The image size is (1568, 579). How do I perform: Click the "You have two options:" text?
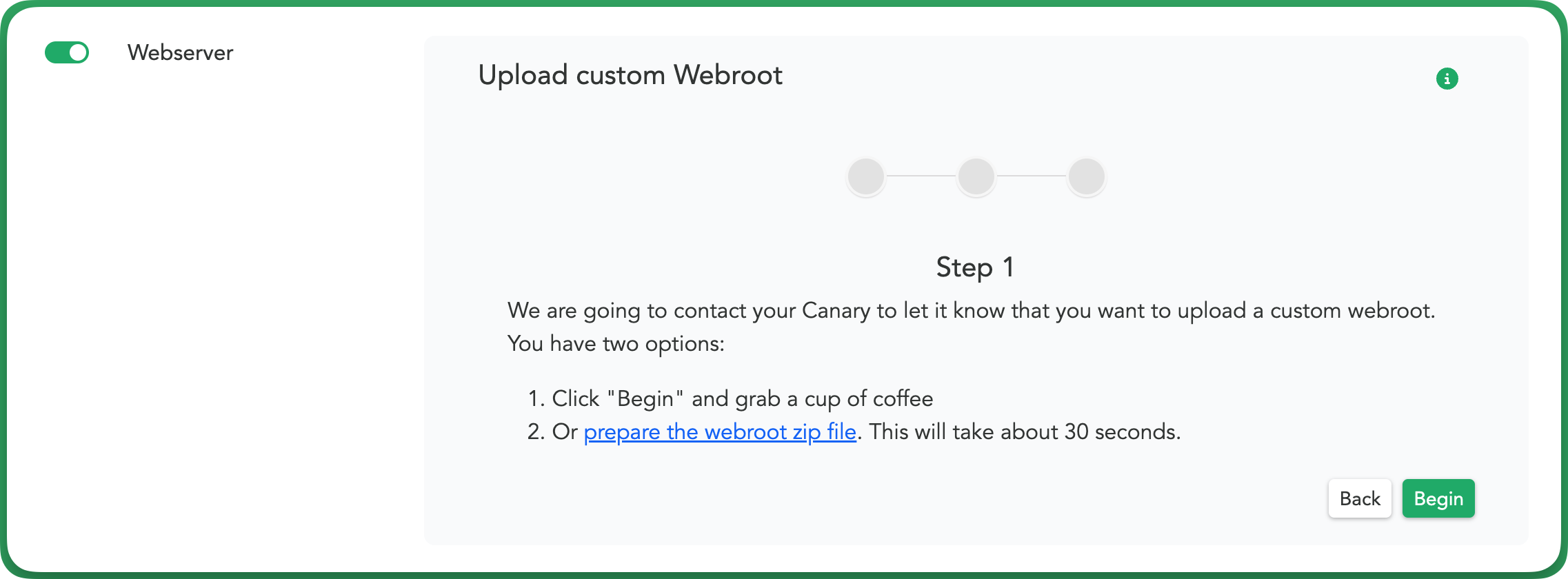point(616,344)
